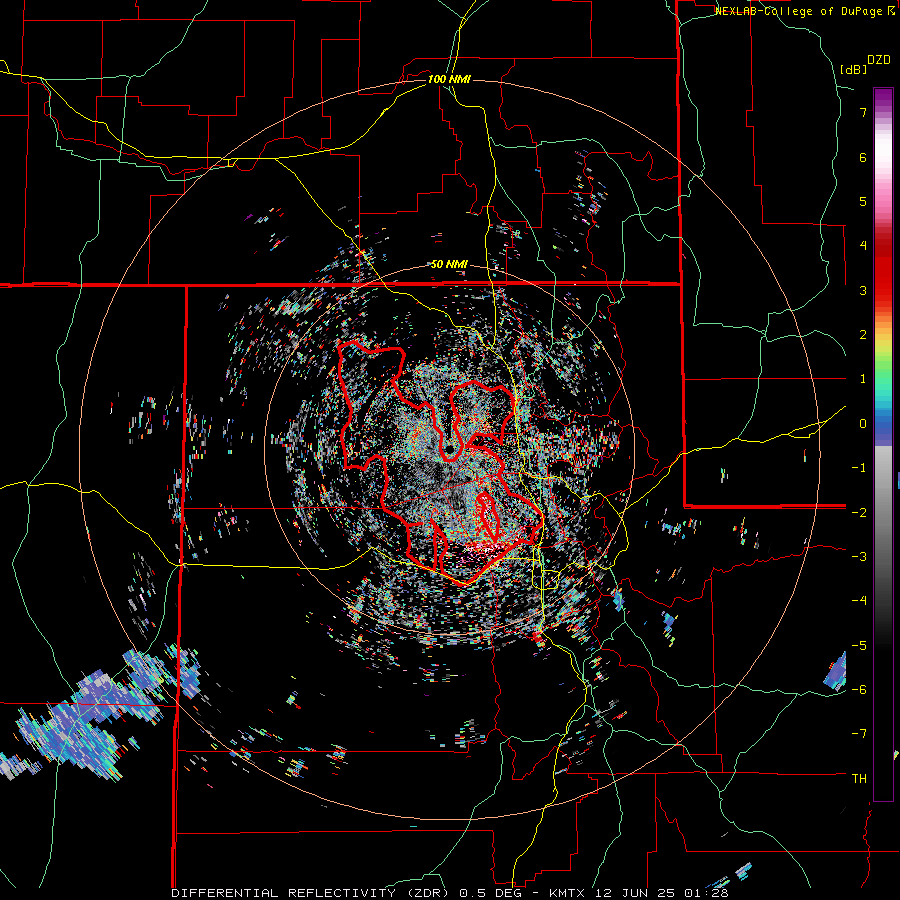Click the colorbar value 5 label
The height and width of the screenshot is (900, 900).
tap(863, 201)
